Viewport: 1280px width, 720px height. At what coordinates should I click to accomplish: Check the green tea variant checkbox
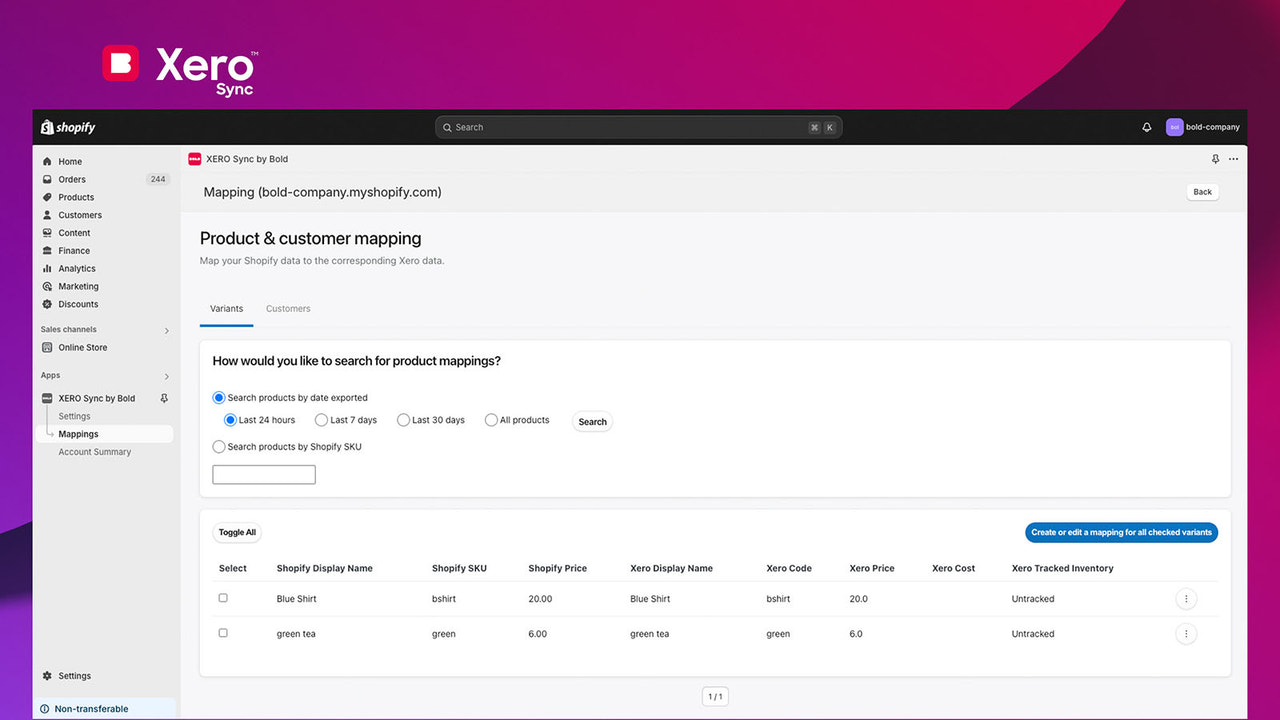(222, 632)
